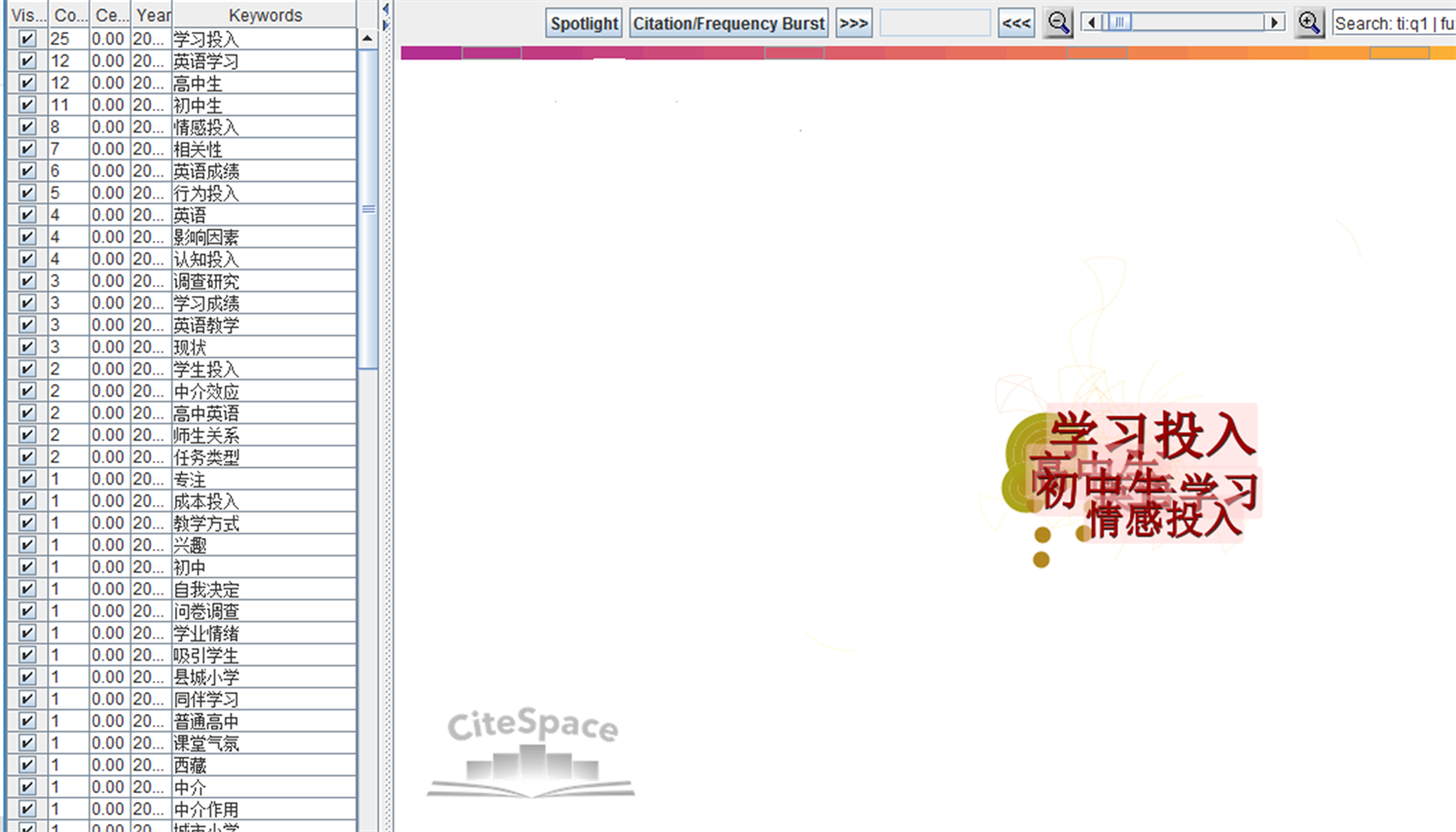Select the 中介效应 keyword row
The height and width of the screenshot is (832, 1456).
pyautogui.click(x=206, y=391)
